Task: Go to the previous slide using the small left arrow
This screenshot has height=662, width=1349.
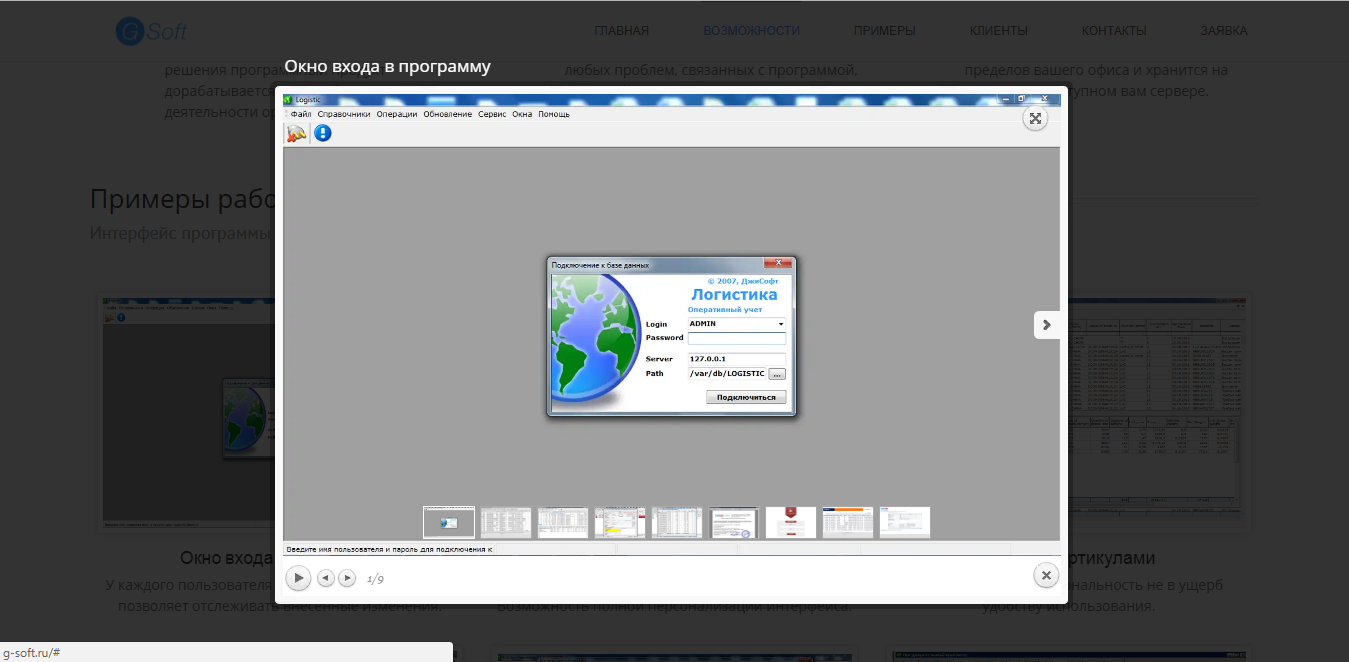Action: 326,578
